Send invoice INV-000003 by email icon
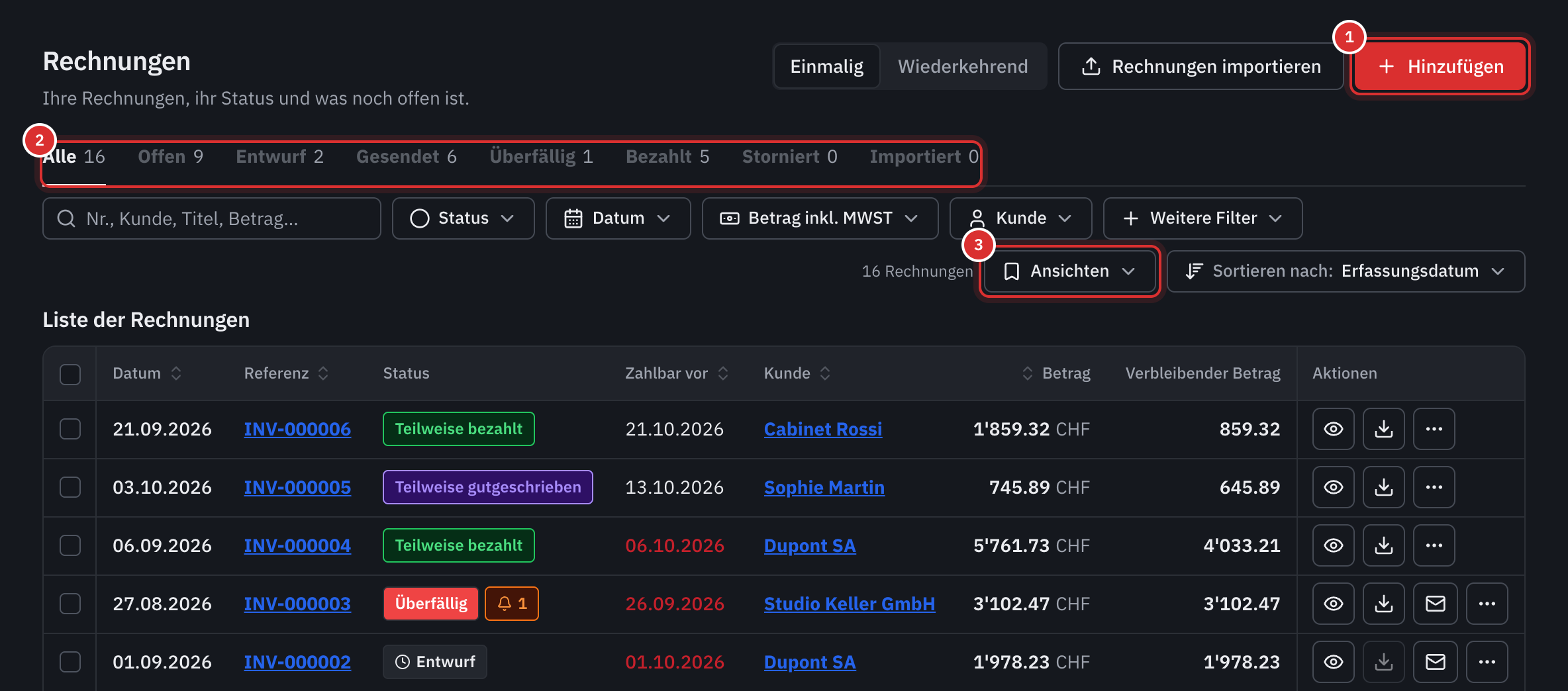Image resolution: width=1568 pixels, height=691 pixels. pyautogui.click(x=1435, y=604)
